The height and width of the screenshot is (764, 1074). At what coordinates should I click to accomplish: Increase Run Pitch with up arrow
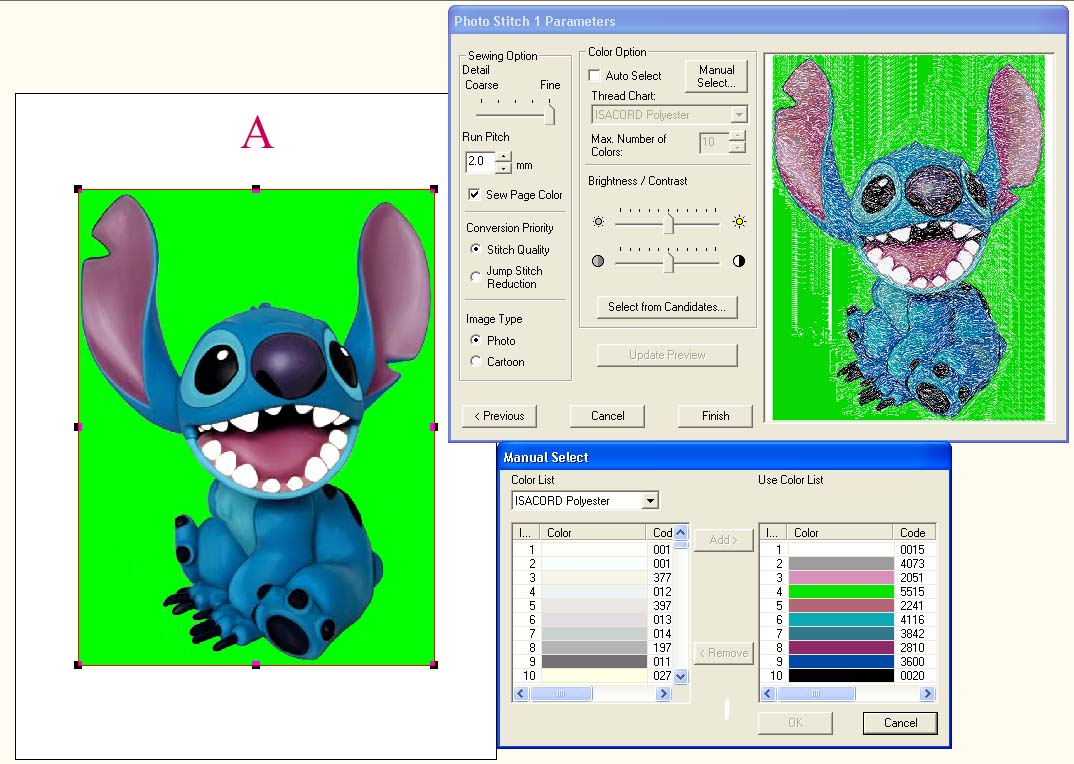pyautogui.click(x=503, y=157)
